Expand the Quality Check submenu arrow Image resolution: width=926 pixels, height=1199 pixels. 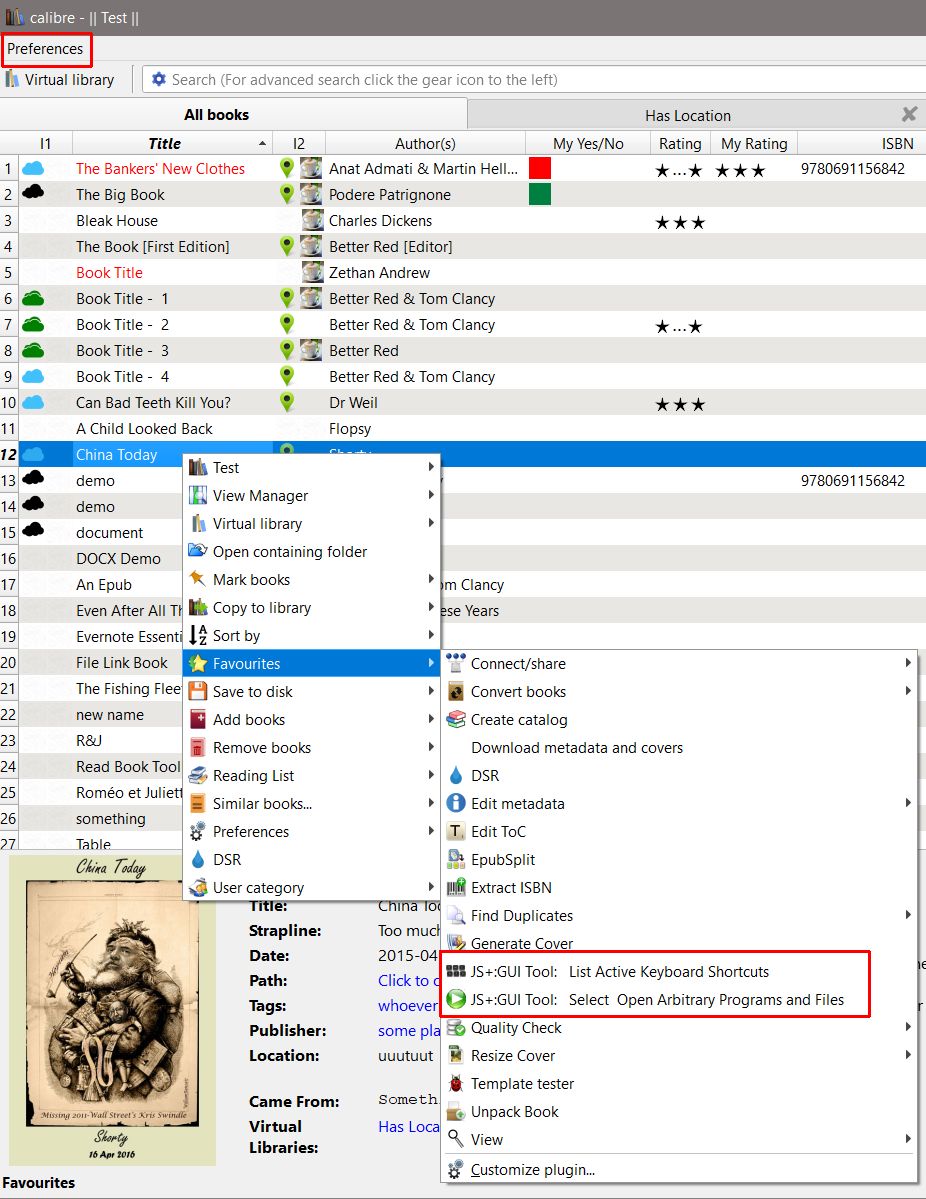click(908, 1028)
